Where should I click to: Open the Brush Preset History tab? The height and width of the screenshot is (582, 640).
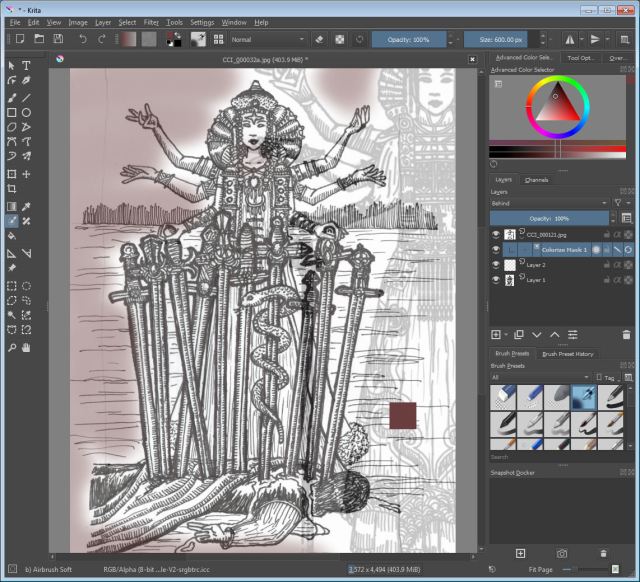coord(568,354)
